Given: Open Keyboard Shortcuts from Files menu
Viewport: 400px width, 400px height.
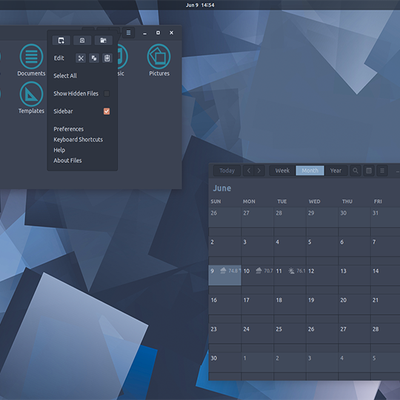Looking at the screenshot, I should point(78,140).
